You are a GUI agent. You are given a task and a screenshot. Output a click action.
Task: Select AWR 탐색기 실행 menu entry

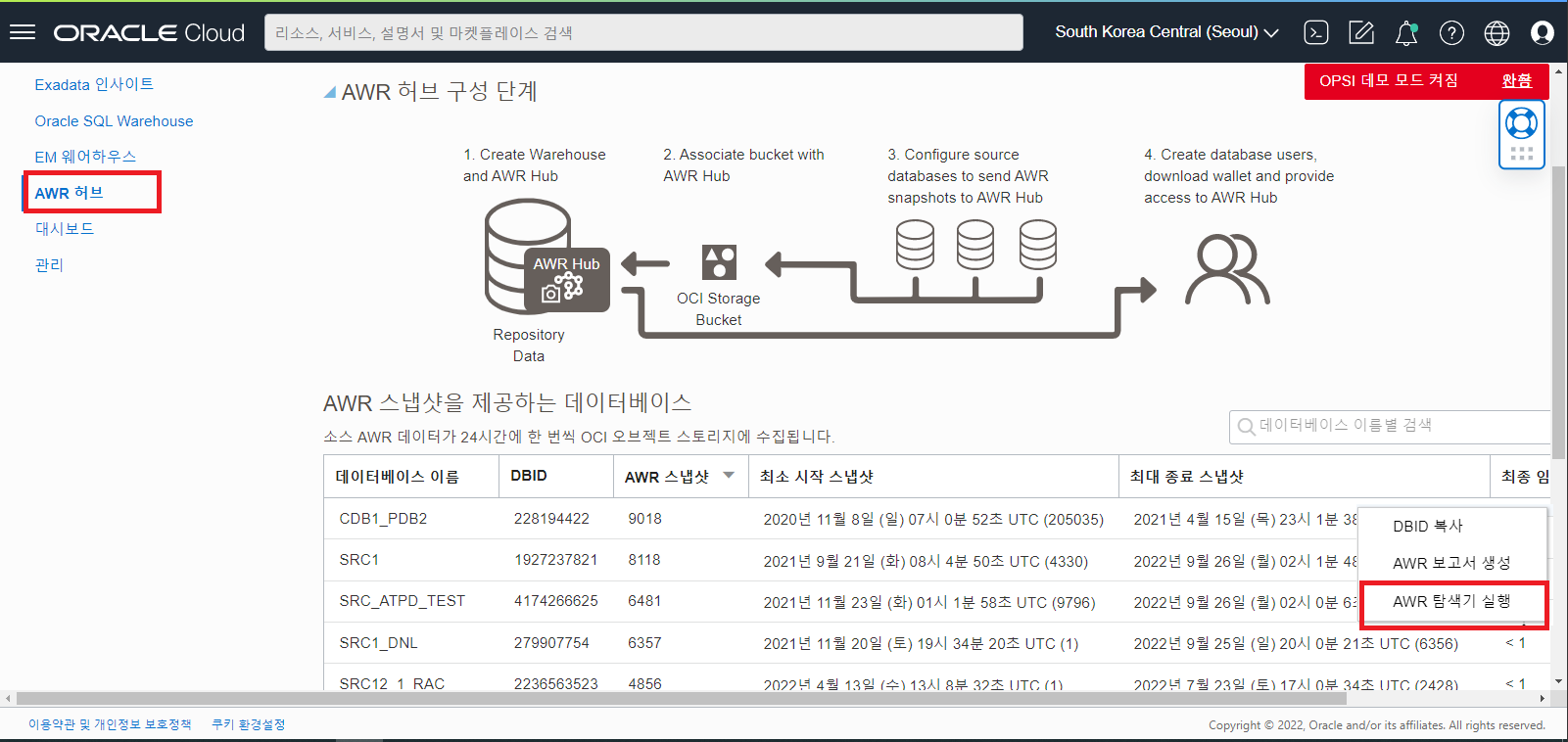click(1452, 601)
